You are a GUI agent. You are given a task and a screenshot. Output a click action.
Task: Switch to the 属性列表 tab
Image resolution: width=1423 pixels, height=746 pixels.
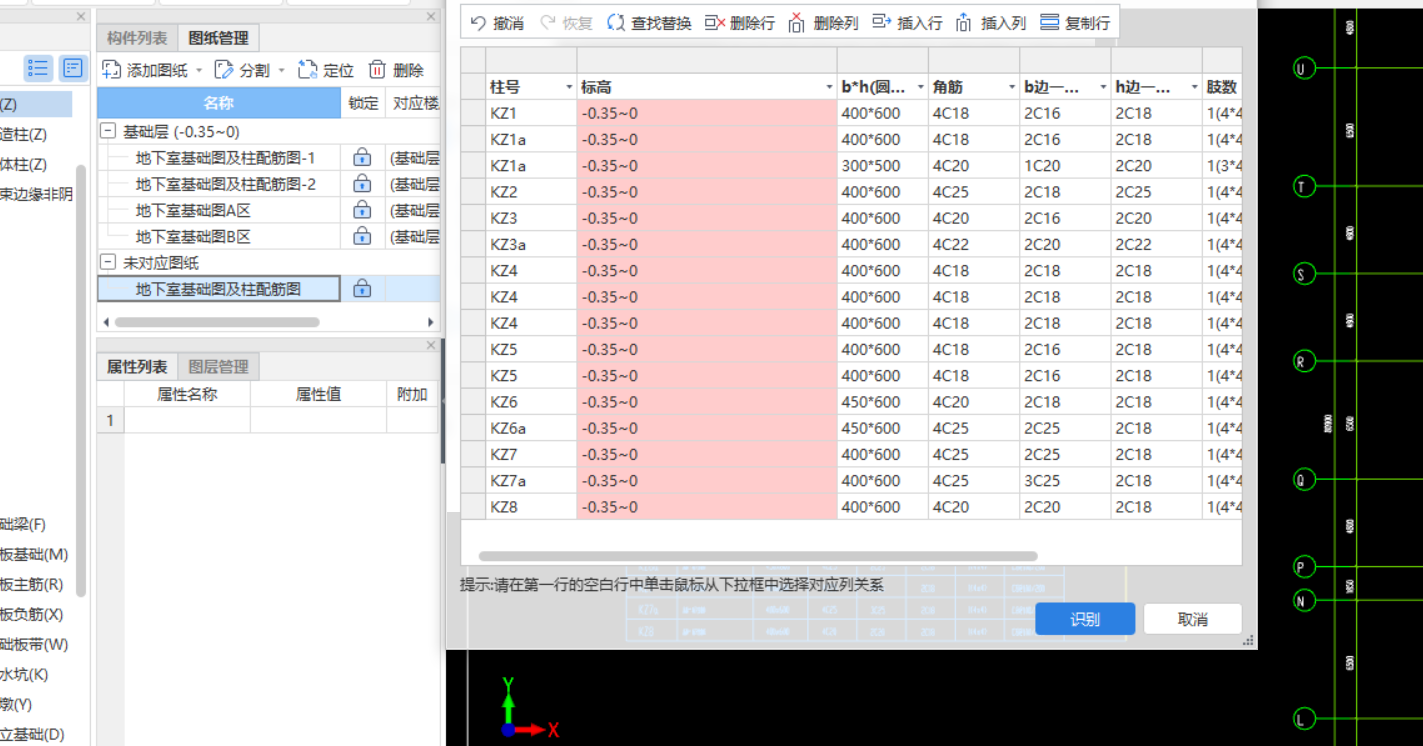pos(137,366)
